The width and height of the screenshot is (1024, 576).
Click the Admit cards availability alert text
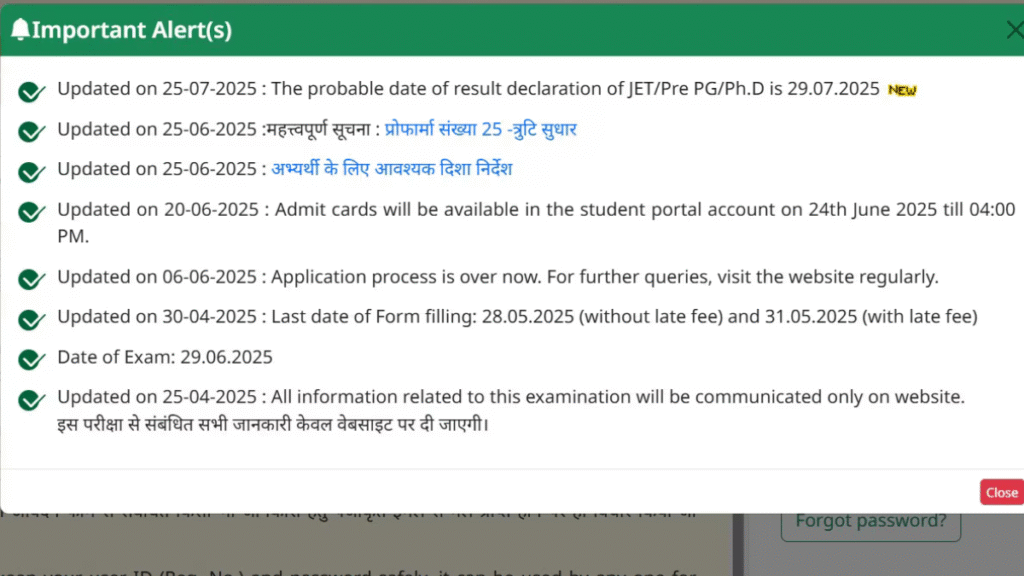536,223
